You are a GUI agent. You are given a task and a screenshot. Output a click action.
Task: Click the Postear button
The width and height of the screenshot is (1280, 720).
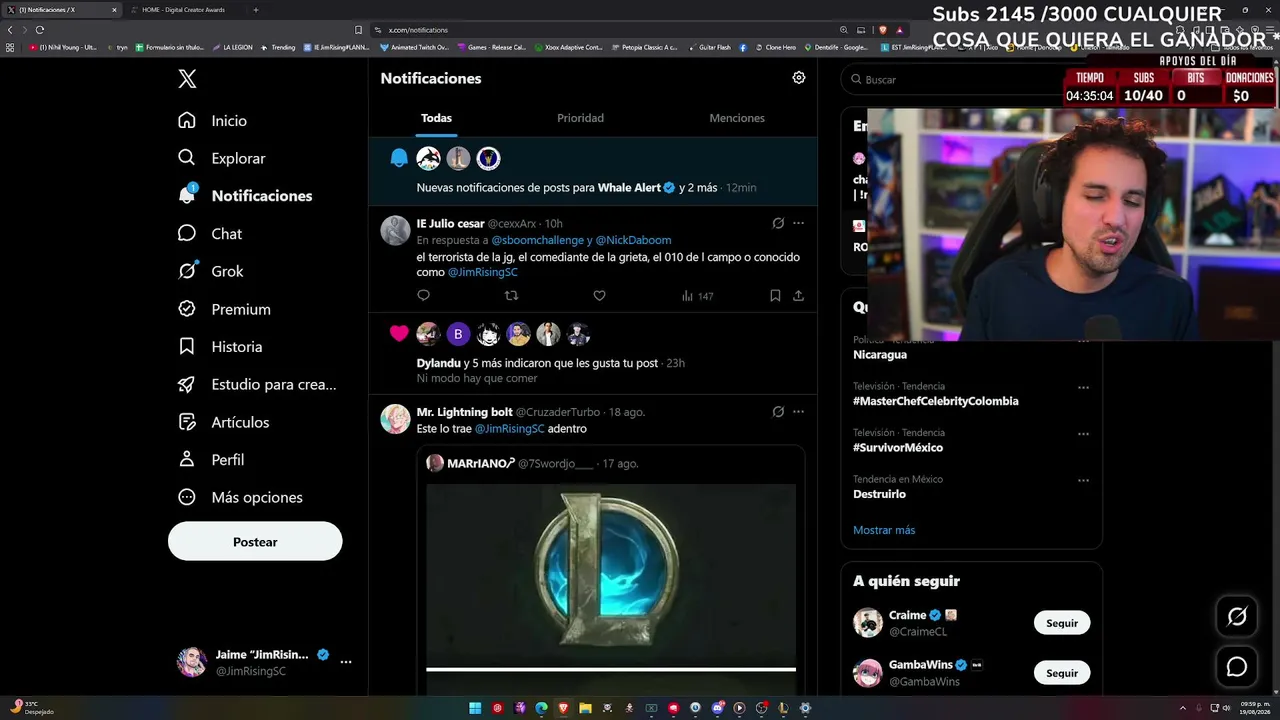coord(255,542)
